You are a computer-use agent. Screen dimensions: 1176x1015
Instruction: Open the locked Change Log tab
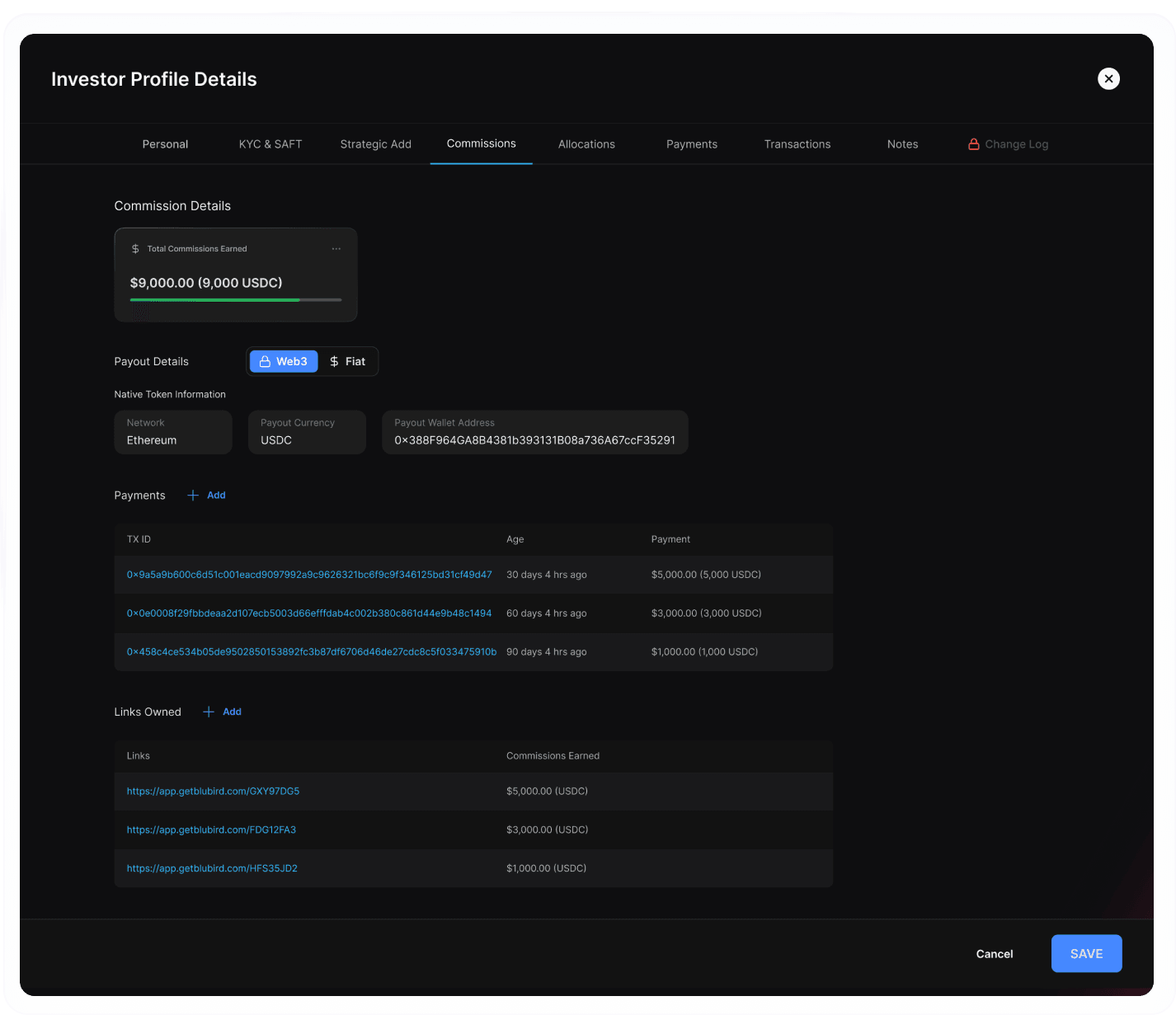point(1008,144)
